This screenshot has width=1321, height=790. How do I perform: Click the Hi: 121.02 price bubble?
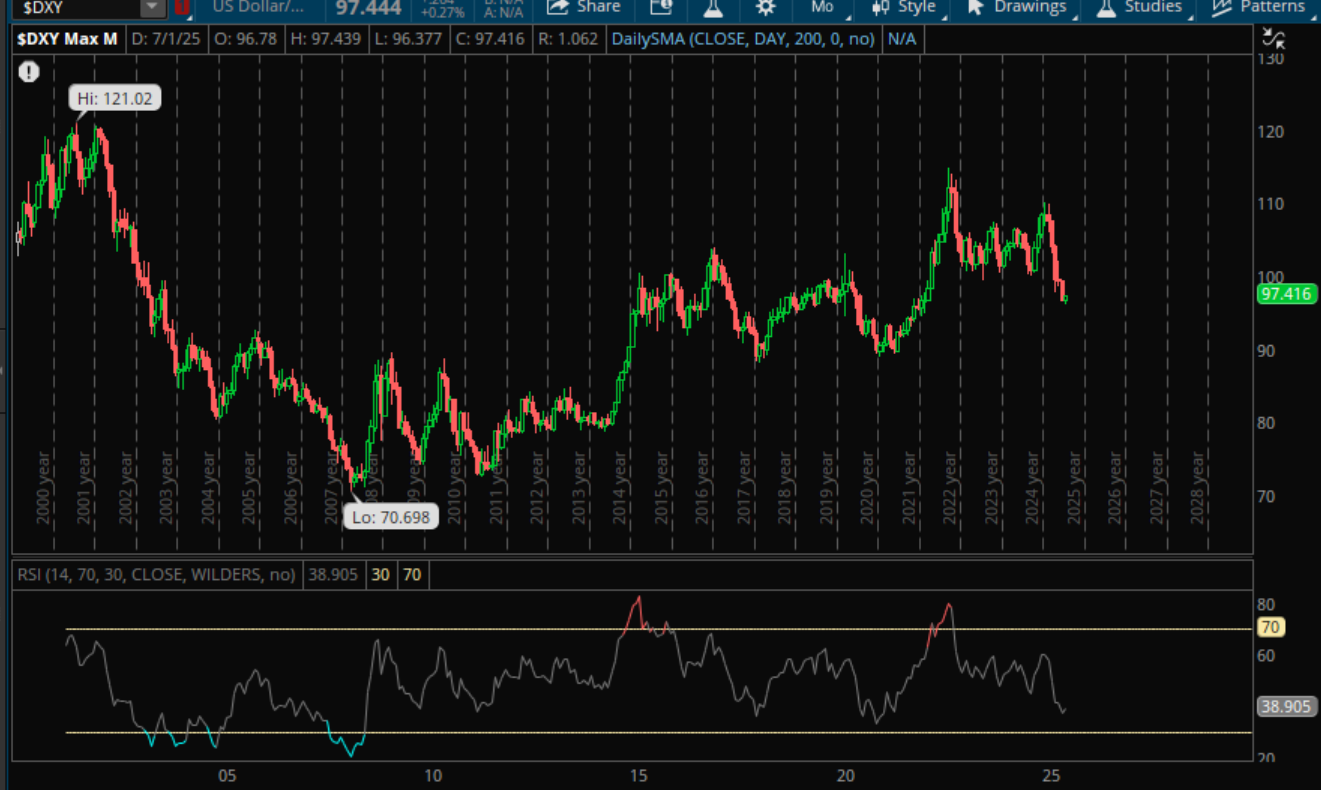pos(114,99)
